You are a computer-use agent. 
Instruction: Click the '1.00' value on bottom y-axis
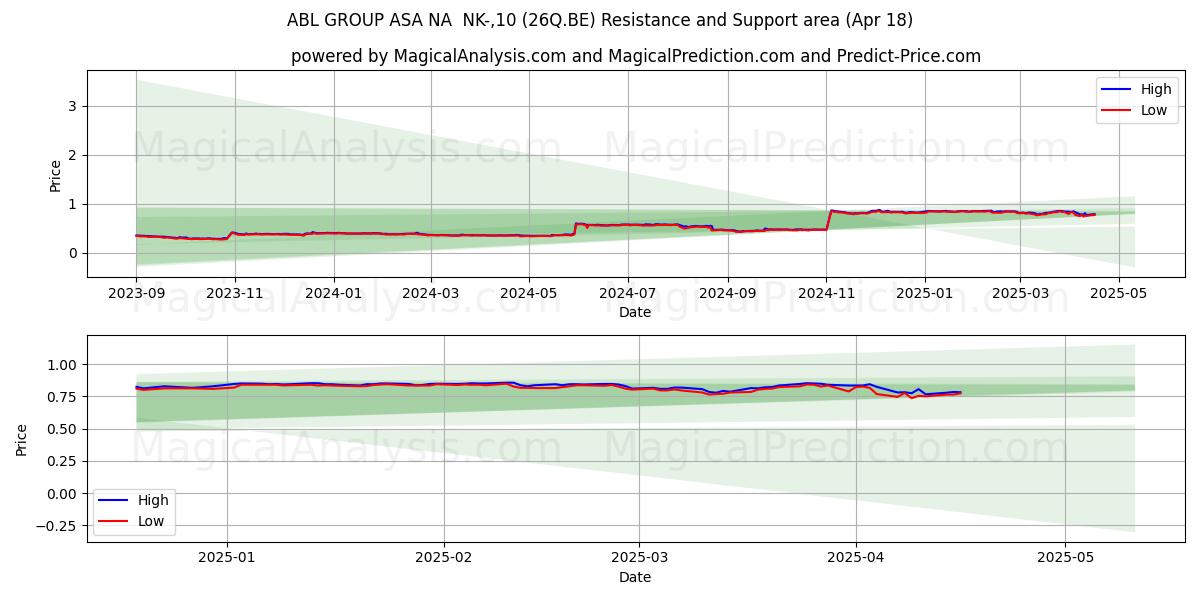coord(62,365)
